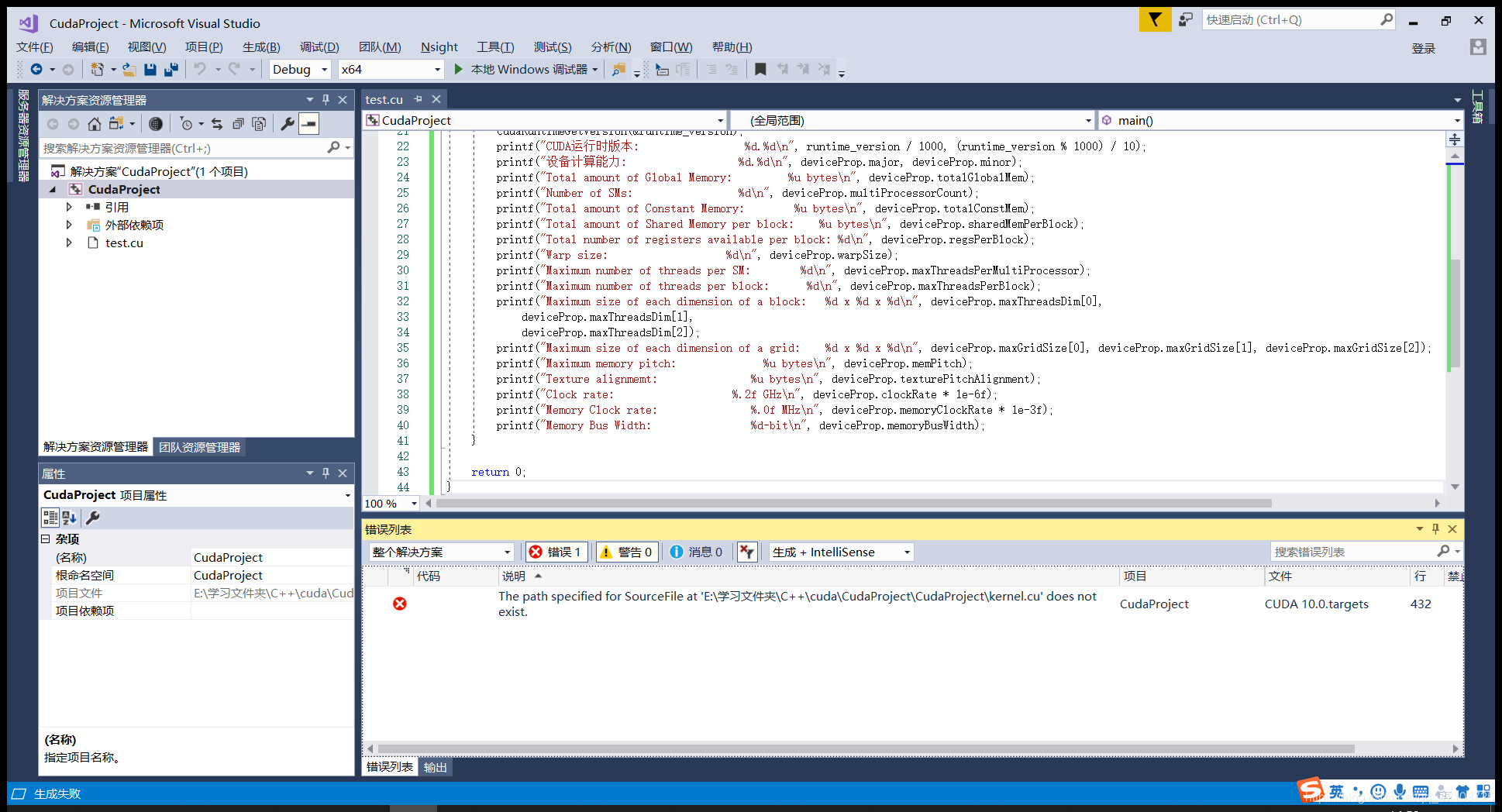Toggle the Errors 1 filter
1502x812 pixels.
coord(556,552)
